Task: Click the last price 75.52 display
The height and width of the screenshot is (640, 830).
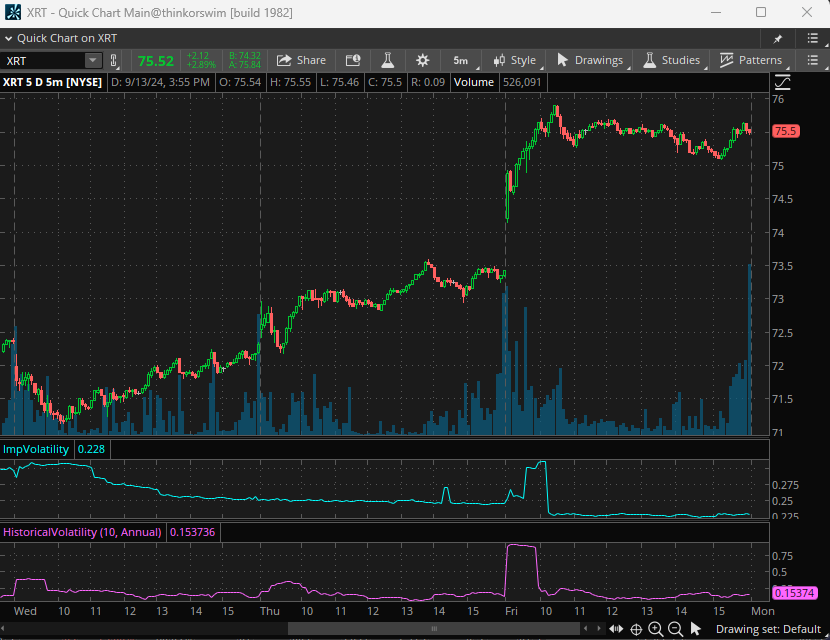Action: point(156,61)
